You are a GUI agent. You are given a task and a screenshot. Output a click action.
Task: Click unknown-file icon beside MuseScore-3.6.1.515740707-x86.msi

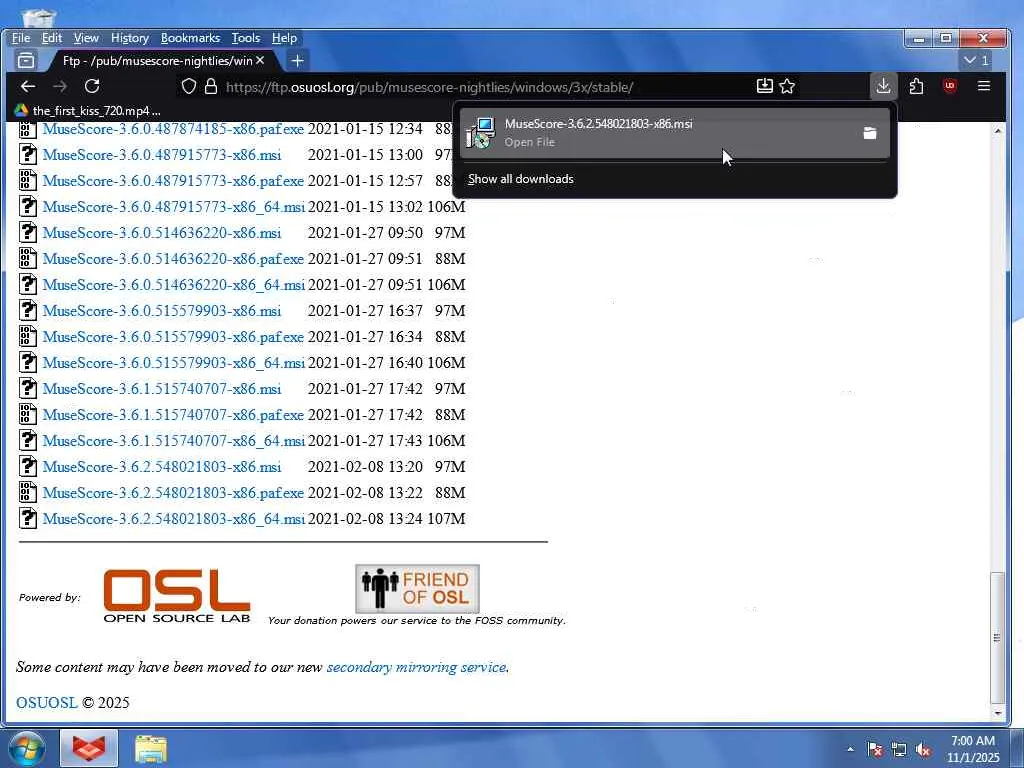point(28,389)
